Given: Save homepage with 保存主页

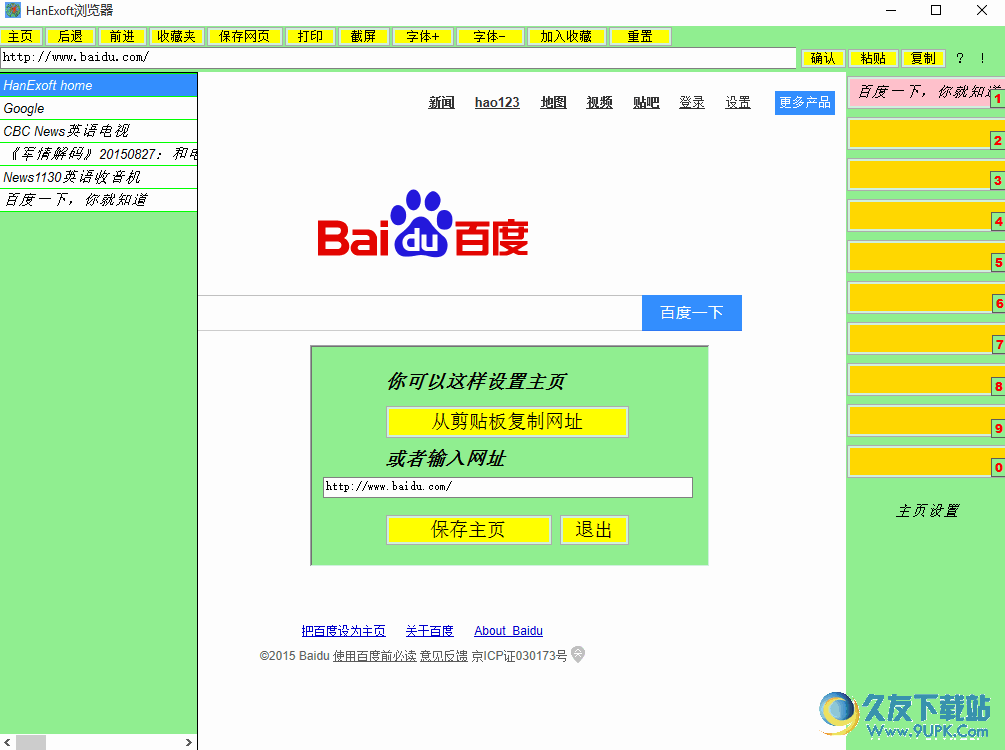Looking at the screenshot, I should pyautogui.click(x=469, y=529).
